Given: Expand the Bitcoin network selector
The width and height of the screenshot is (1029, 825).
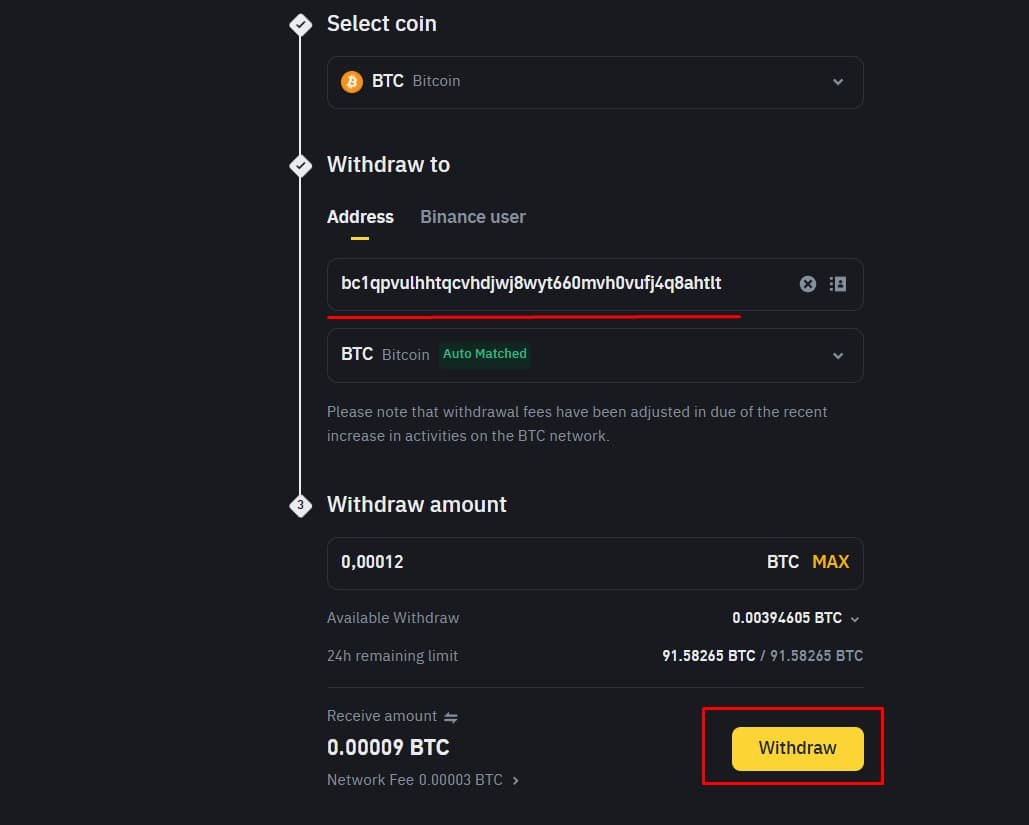Looking at the screenshot, I should click(x=838, y=355).
